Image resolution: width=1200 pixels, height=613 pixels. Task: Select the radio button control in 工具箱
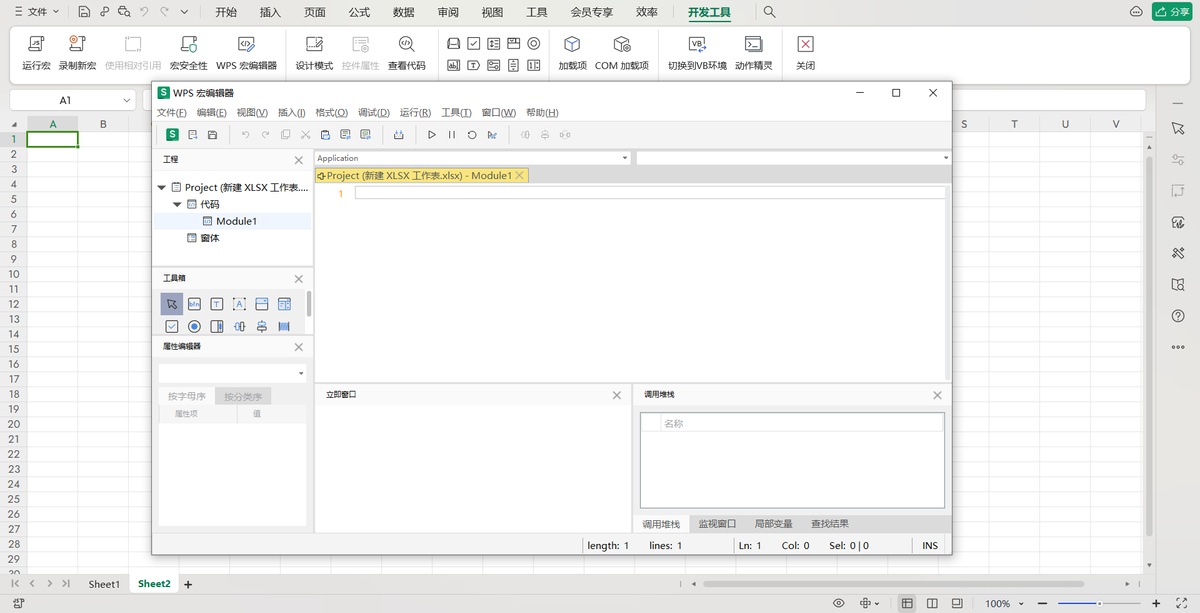[x=195, y=326]
